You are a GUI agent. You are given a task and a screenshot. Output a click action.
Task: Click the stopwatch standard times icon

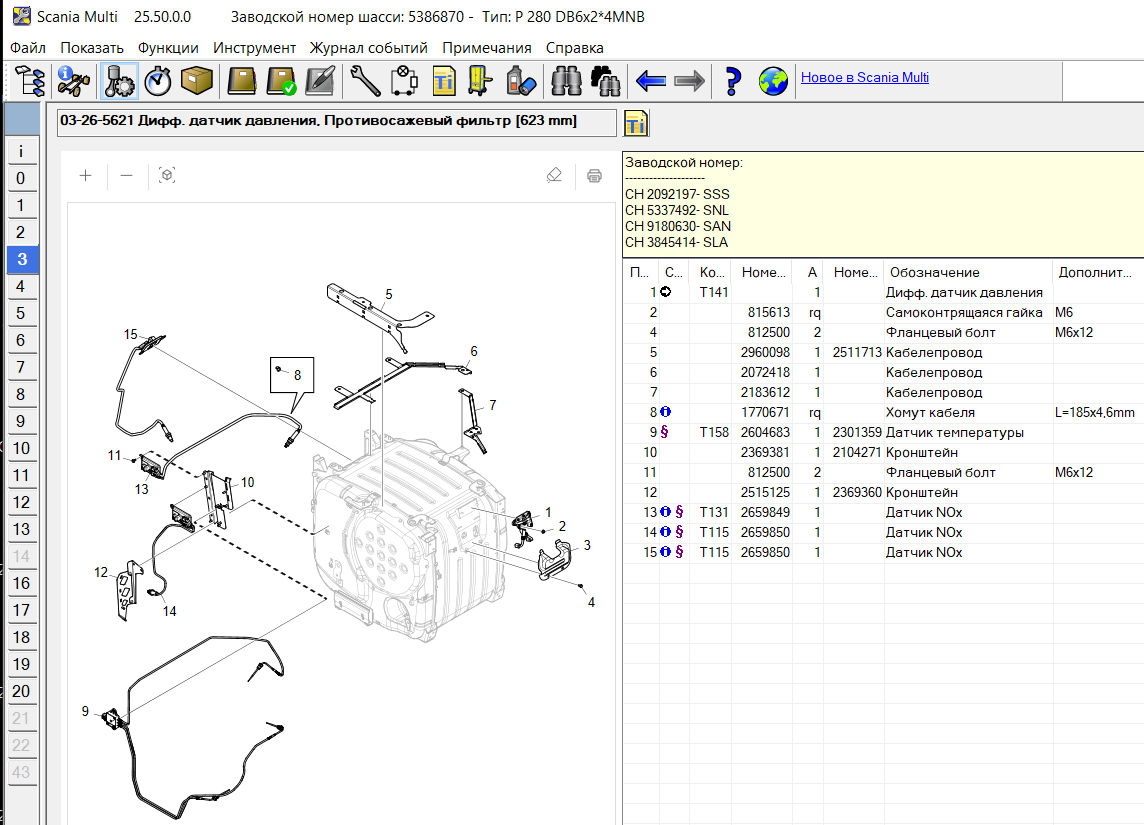pyautogui.click(x=158, y=80)
